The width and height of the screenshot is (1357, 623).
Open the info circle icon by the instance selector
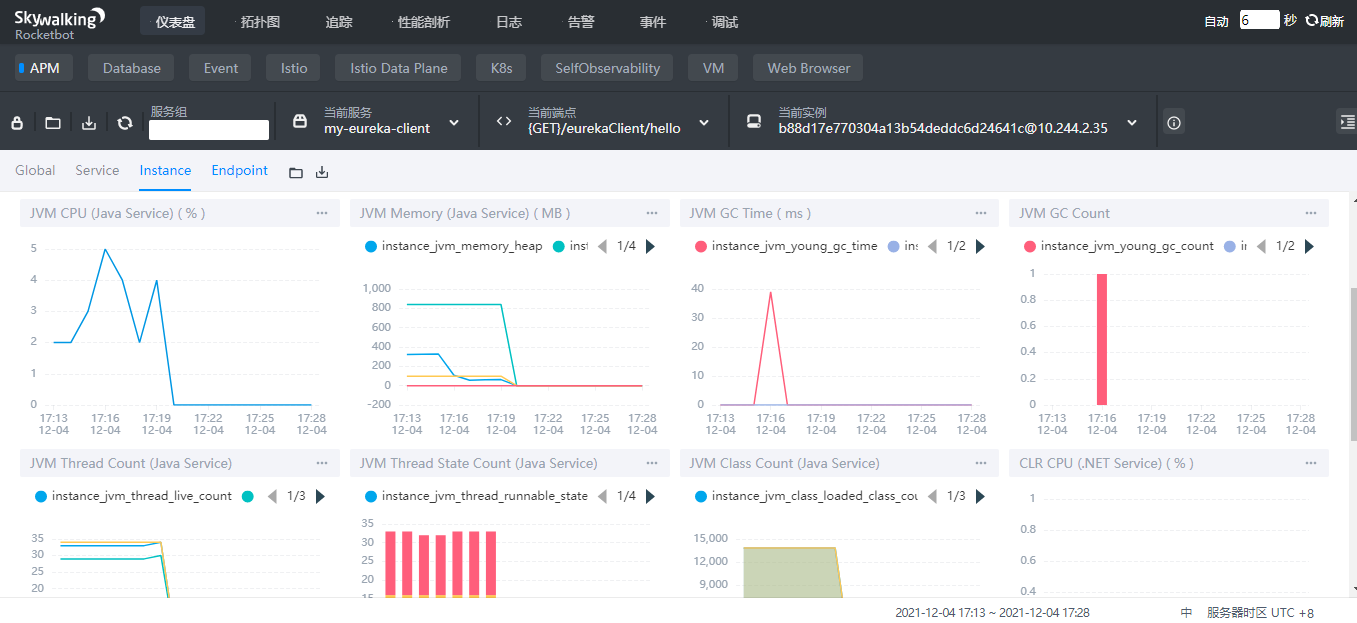(x=1174, y=123)
